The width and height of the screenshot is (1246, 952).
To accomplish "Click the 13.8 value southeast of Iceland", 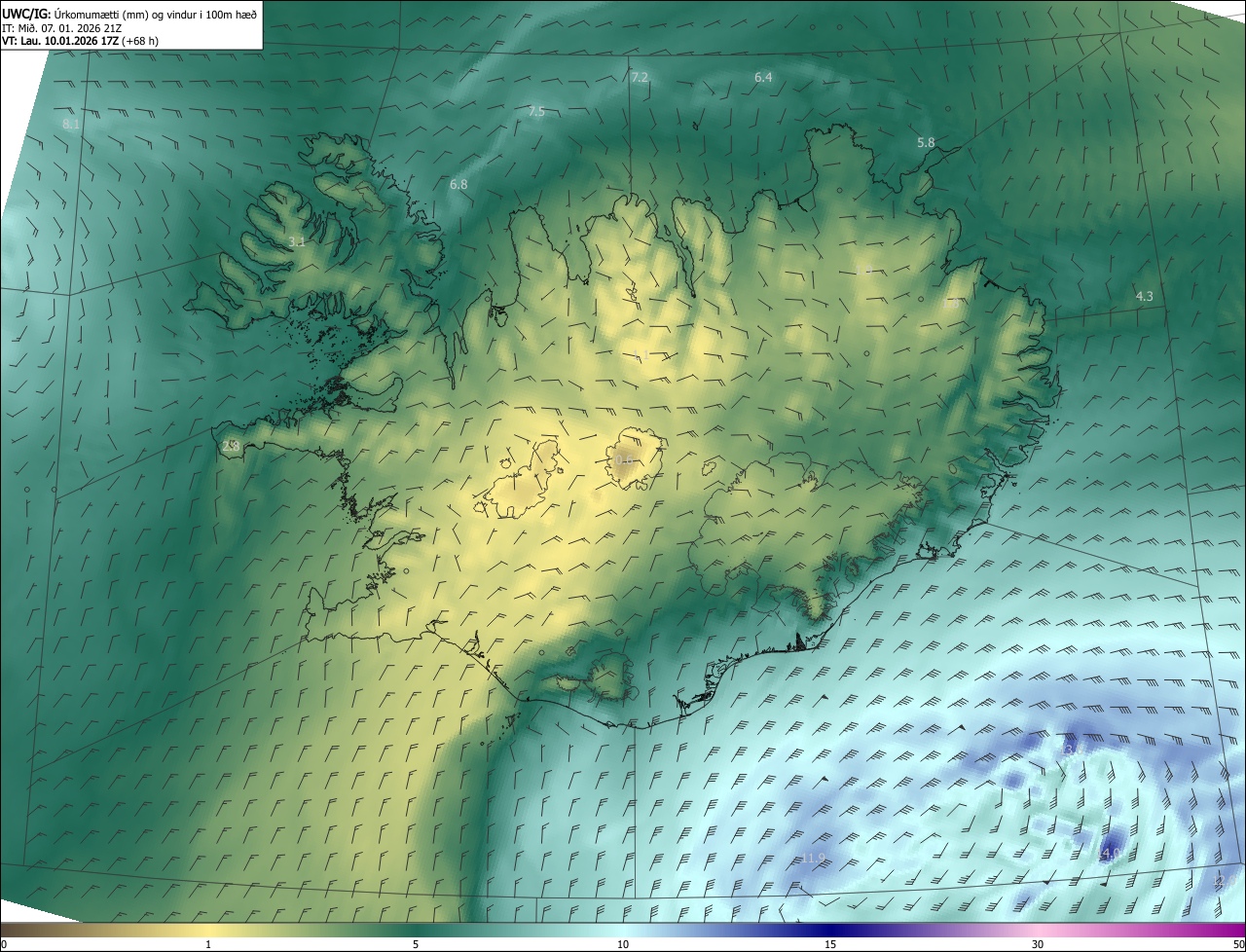I will [x=1073, y=751].
